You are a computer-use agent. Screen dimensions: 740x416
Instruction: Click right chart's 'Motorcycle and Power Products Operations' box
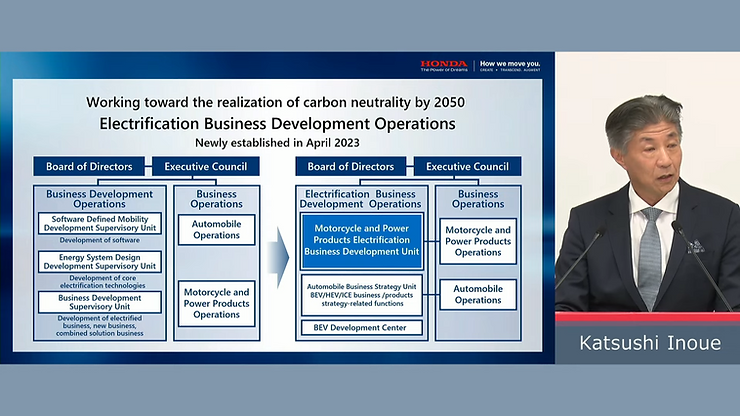coord(478,241)
